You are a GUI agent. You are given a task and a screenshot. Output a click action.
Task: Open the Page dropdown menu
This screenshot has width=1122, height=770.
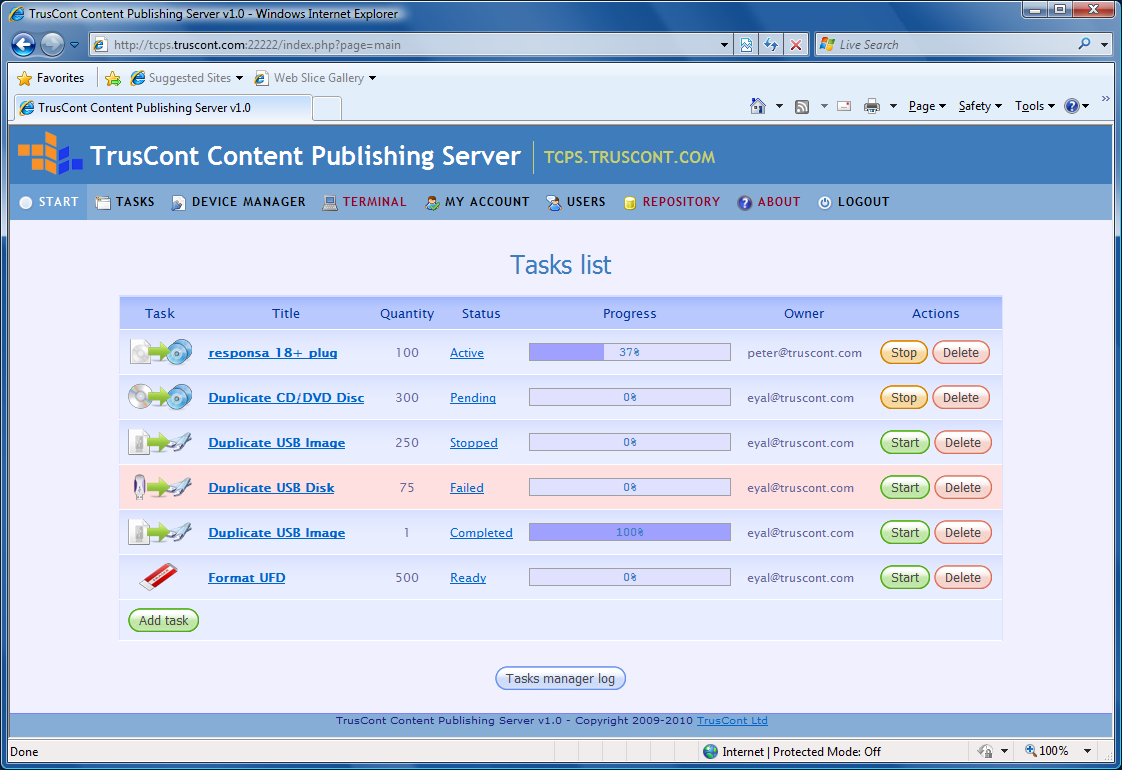[x=926, y=106]
